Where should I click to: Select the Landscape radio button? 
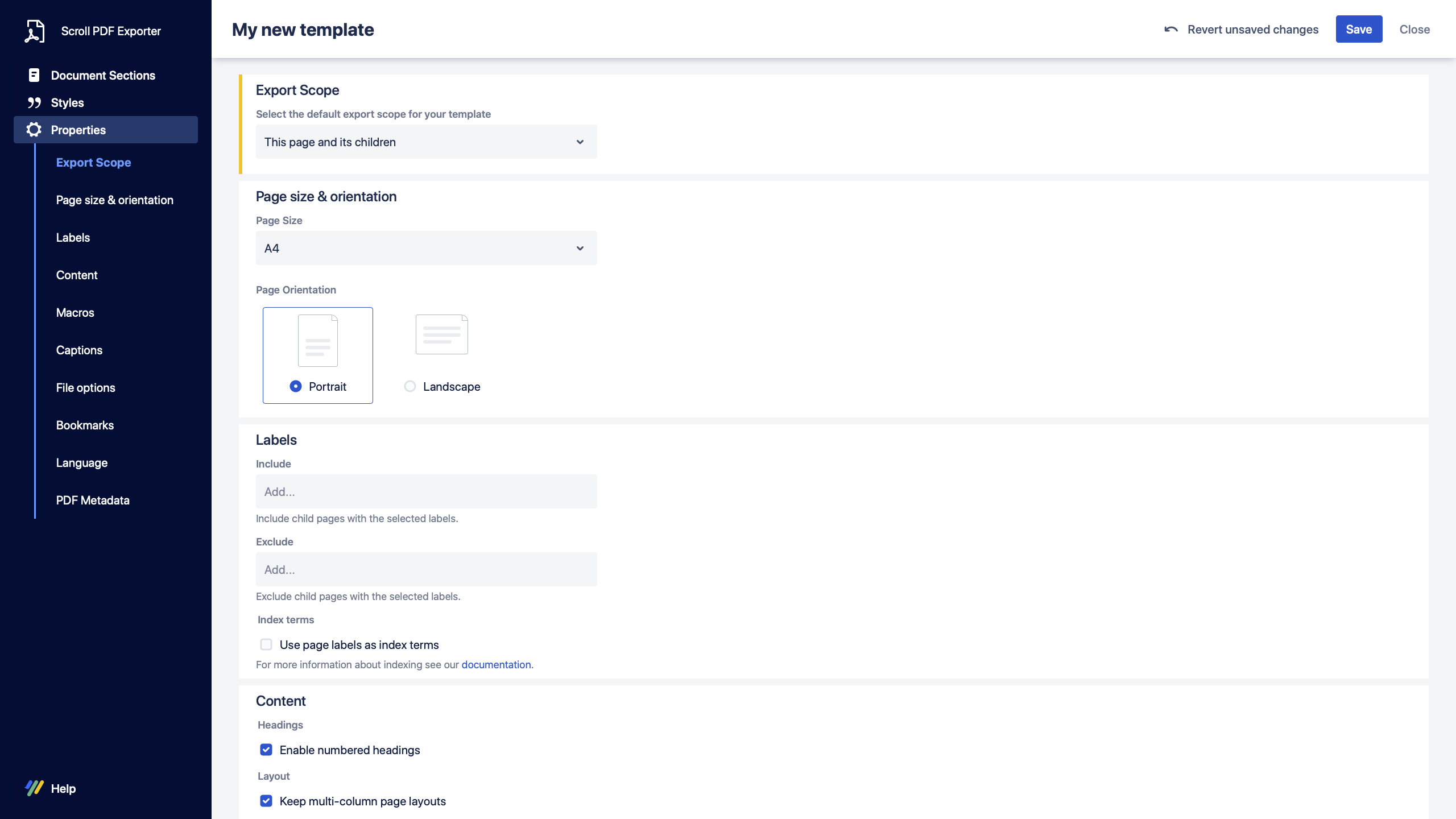(409, 387)
